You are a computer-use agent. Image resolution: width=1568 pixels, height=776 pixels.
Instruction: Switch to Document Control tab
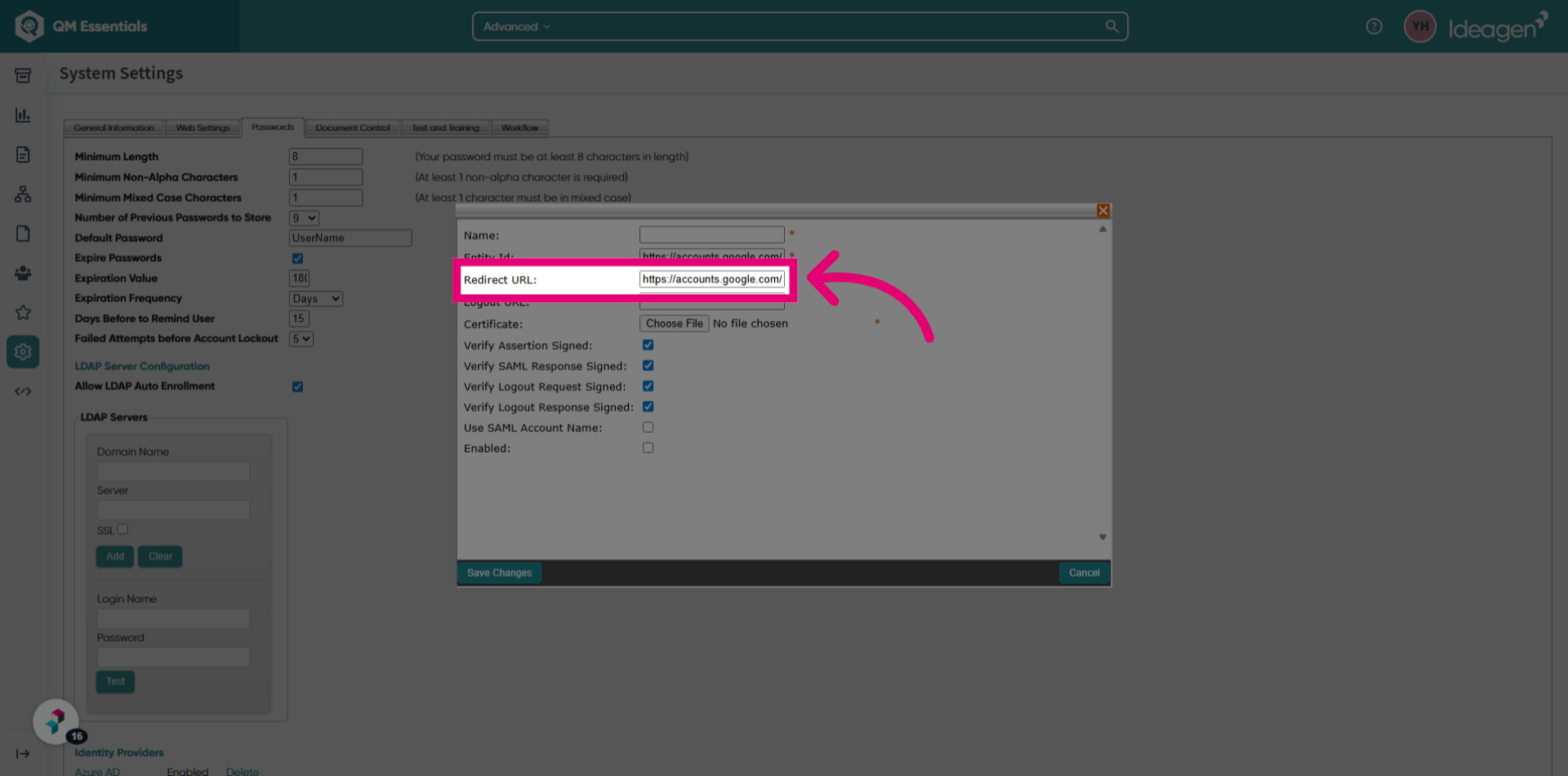pyautogui.click(x=353, y=128)
